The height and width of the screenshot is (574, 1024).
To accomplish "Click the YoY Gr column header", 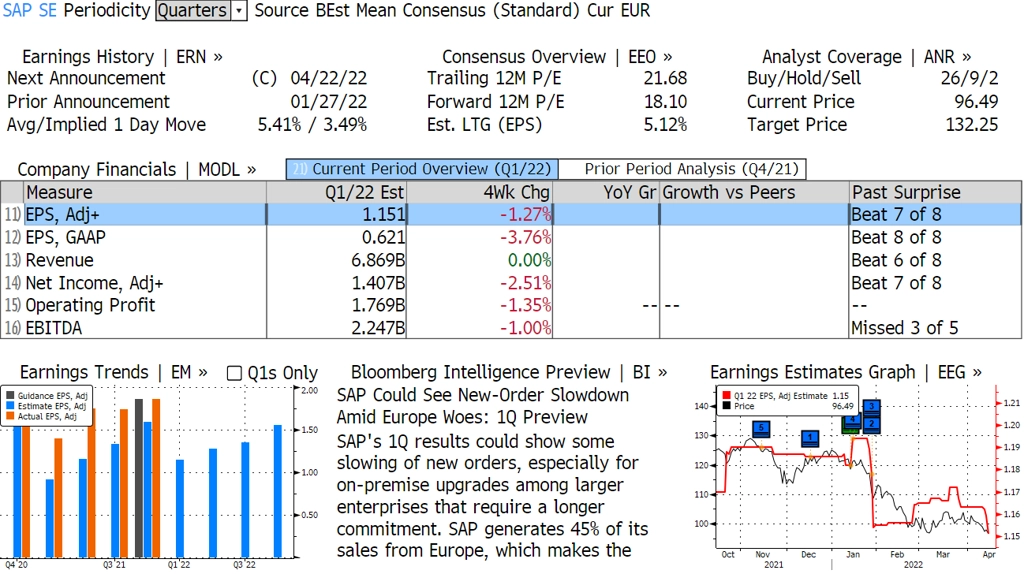I will (x=606, y=193).
